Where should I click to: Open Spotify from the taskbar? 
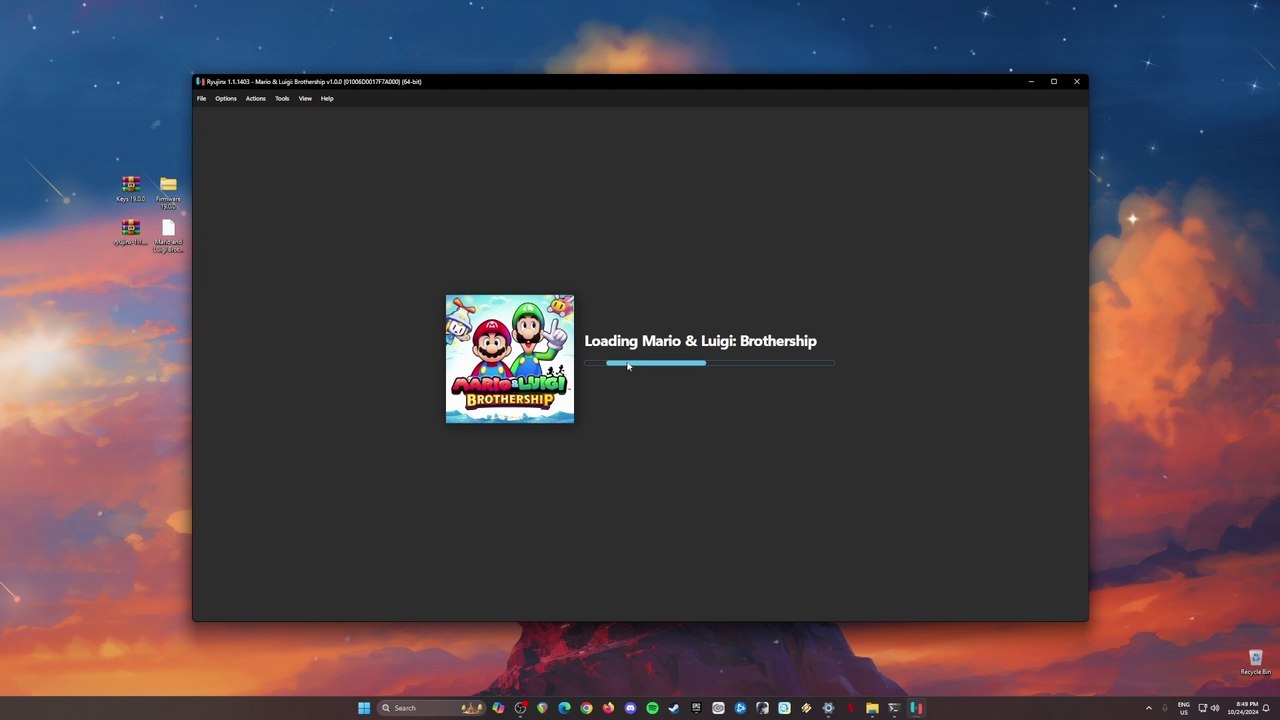652,708
